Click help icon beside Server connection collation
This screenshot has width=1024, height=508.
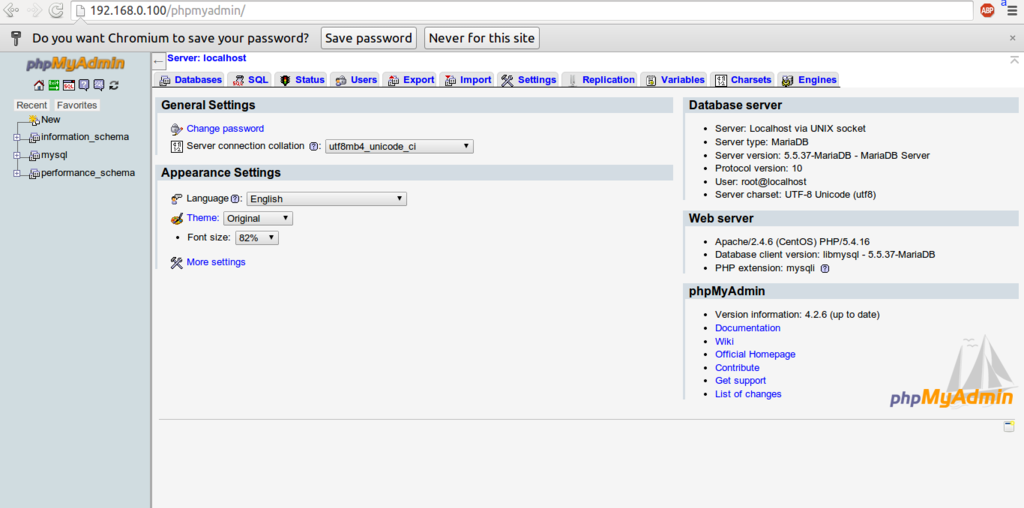(x=314, y=146)
